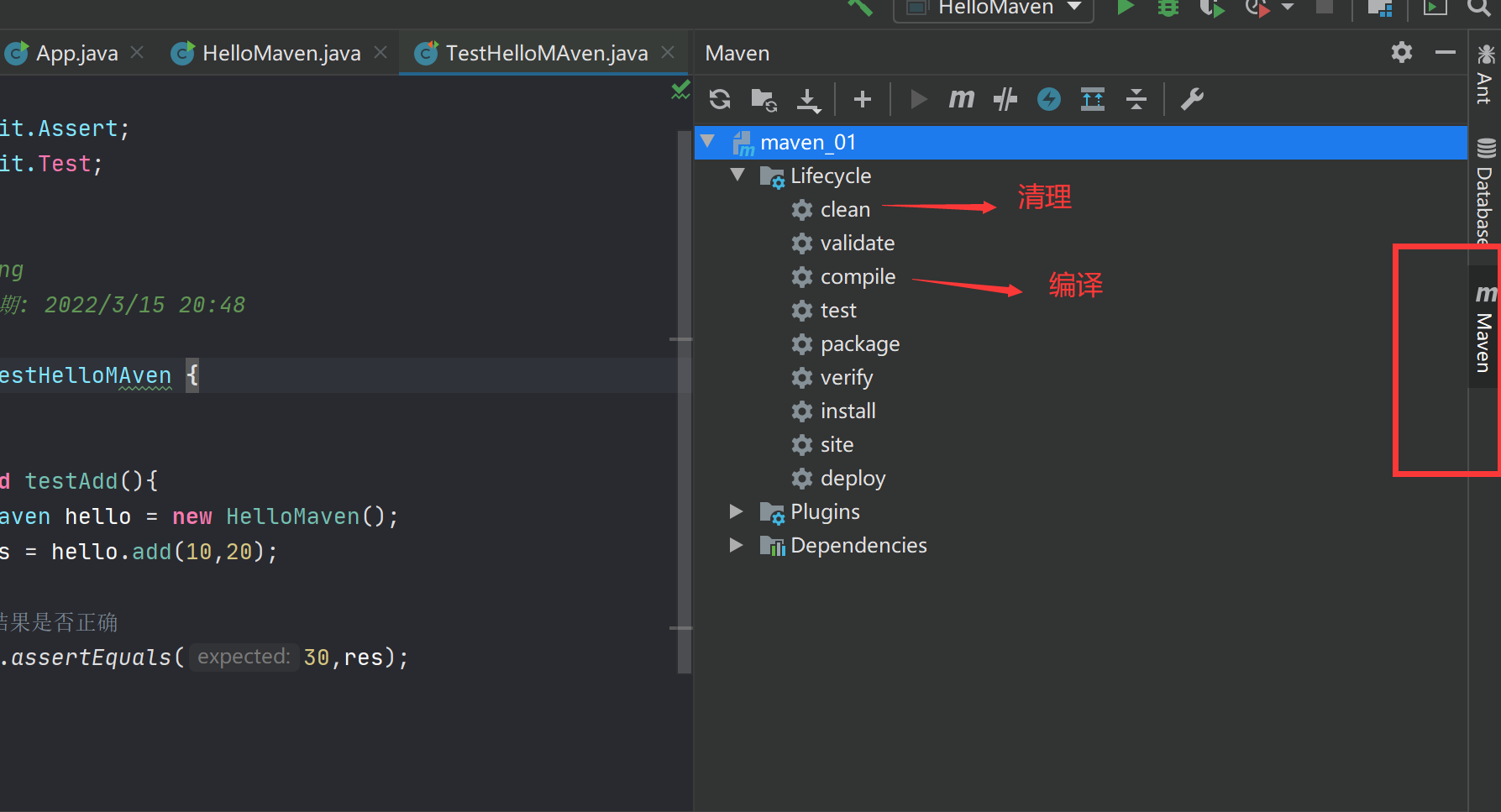Click the editor vertical scrollbar
The height and width of the screenshot is (812, 1501).
coord(684,401)
